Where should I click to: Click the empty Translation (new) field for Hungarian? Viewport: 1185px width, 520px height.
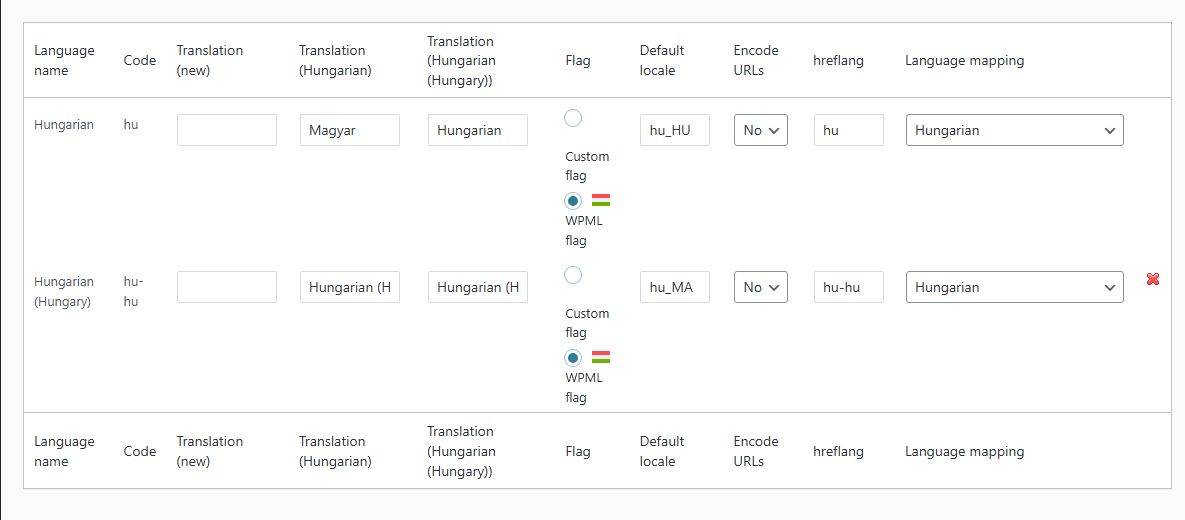pos(227,130)
